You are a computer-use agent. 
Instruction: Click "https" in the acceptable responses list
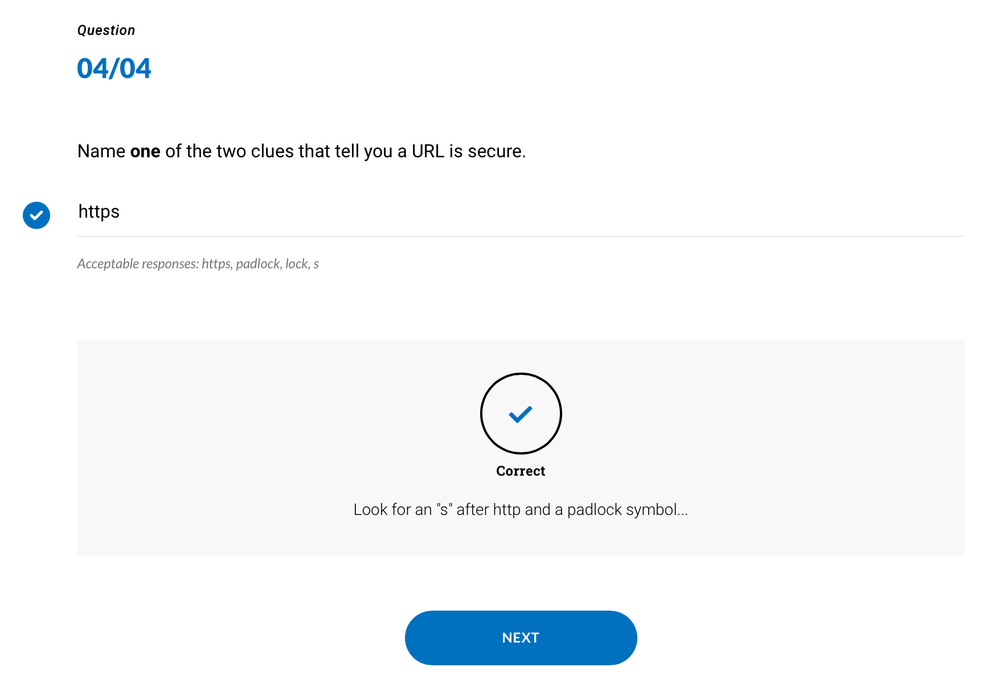[215, 264]
